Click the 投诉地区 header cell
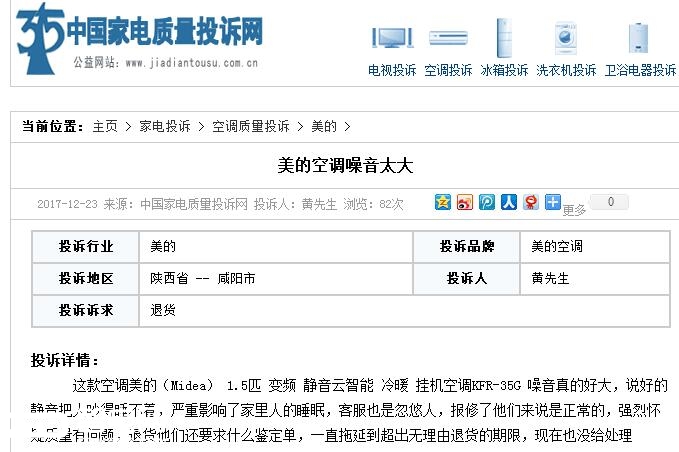679x452 pixels. pyautogui.click(x=86, y=278)
